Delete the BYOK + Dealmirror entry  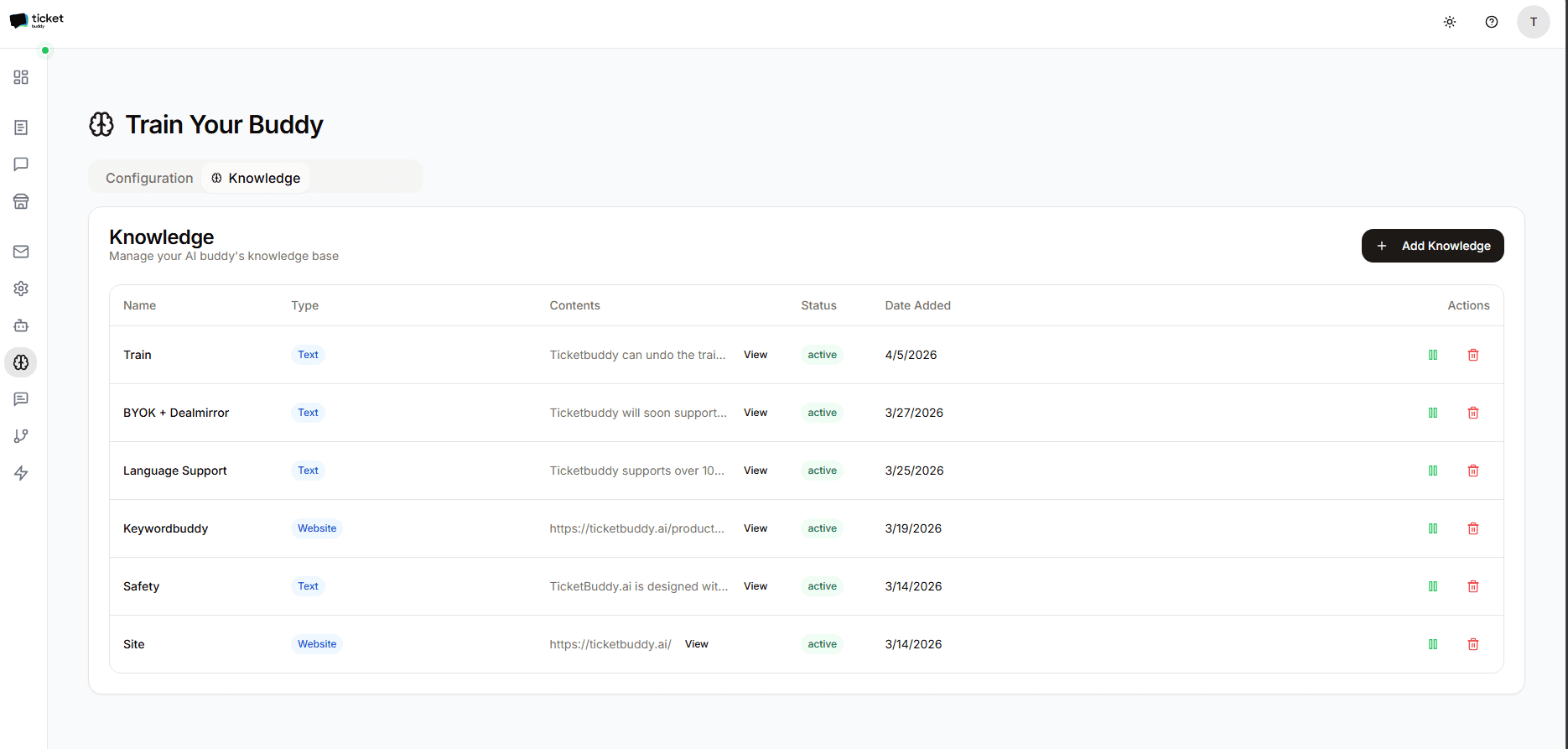point(1473,413)
